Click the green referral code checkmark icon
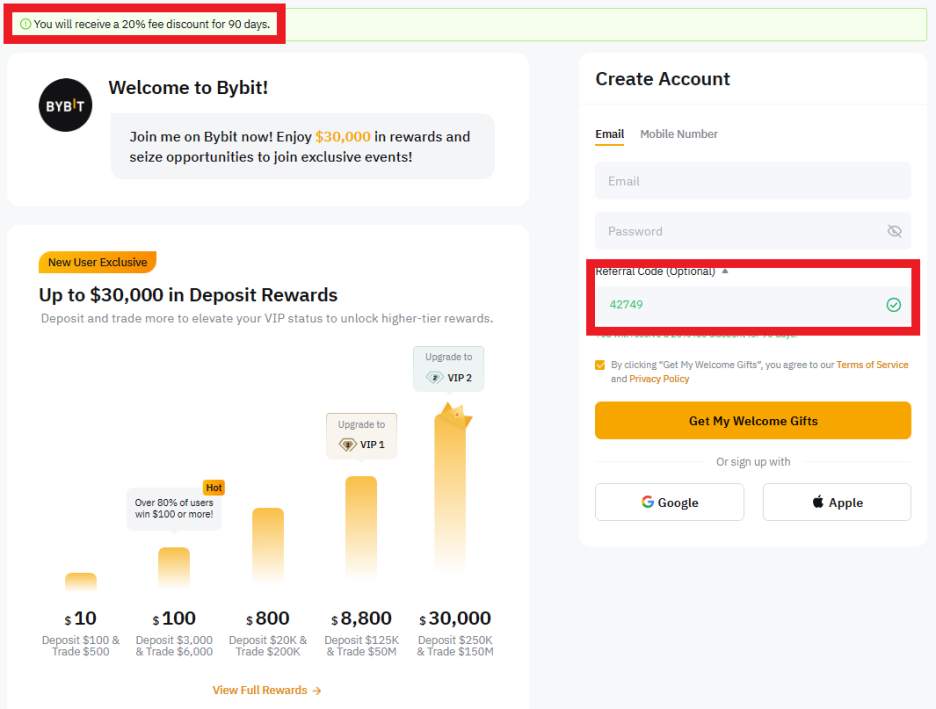The width and height of the screenshot is (936, 709). (x=893, y=305)
